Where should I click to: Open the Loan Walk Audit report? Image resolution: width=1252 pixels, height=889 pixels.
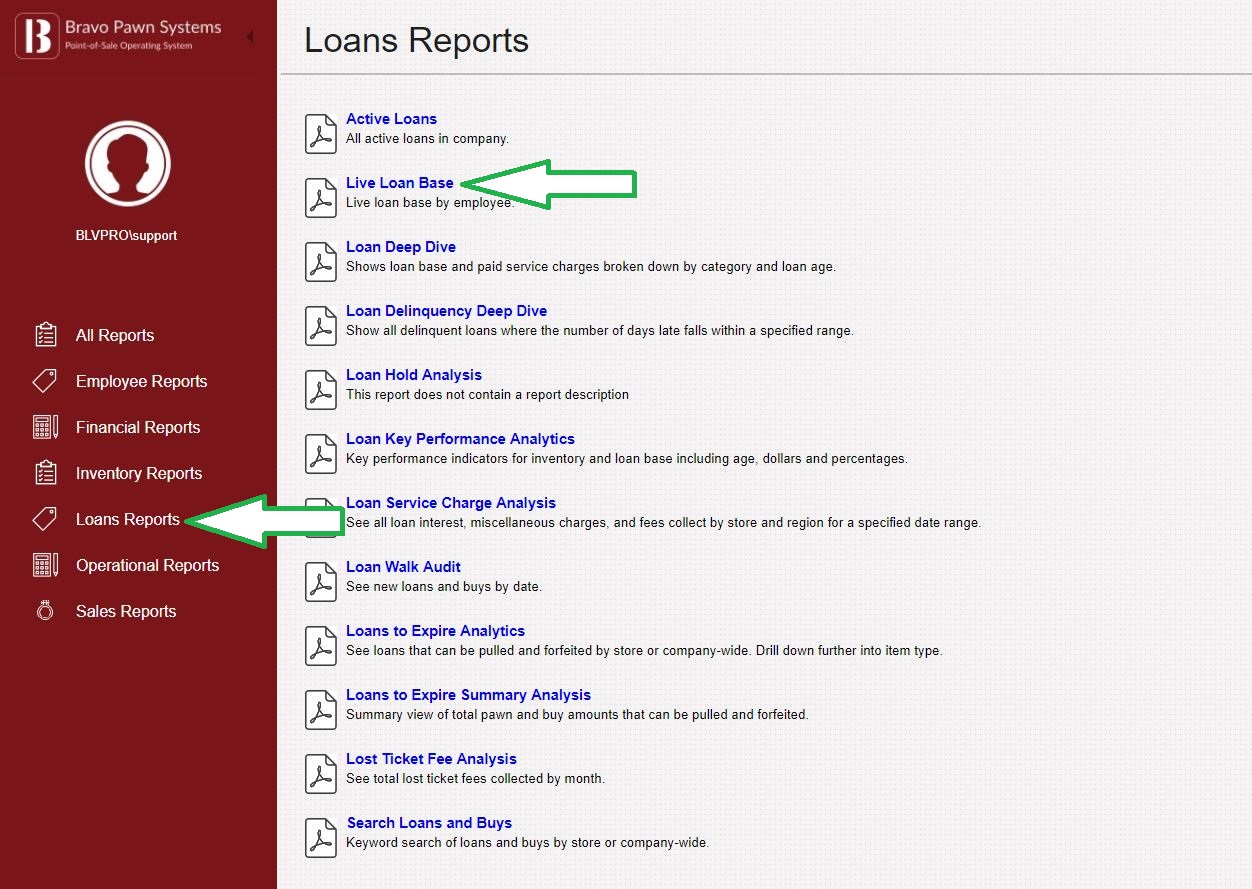403,567
